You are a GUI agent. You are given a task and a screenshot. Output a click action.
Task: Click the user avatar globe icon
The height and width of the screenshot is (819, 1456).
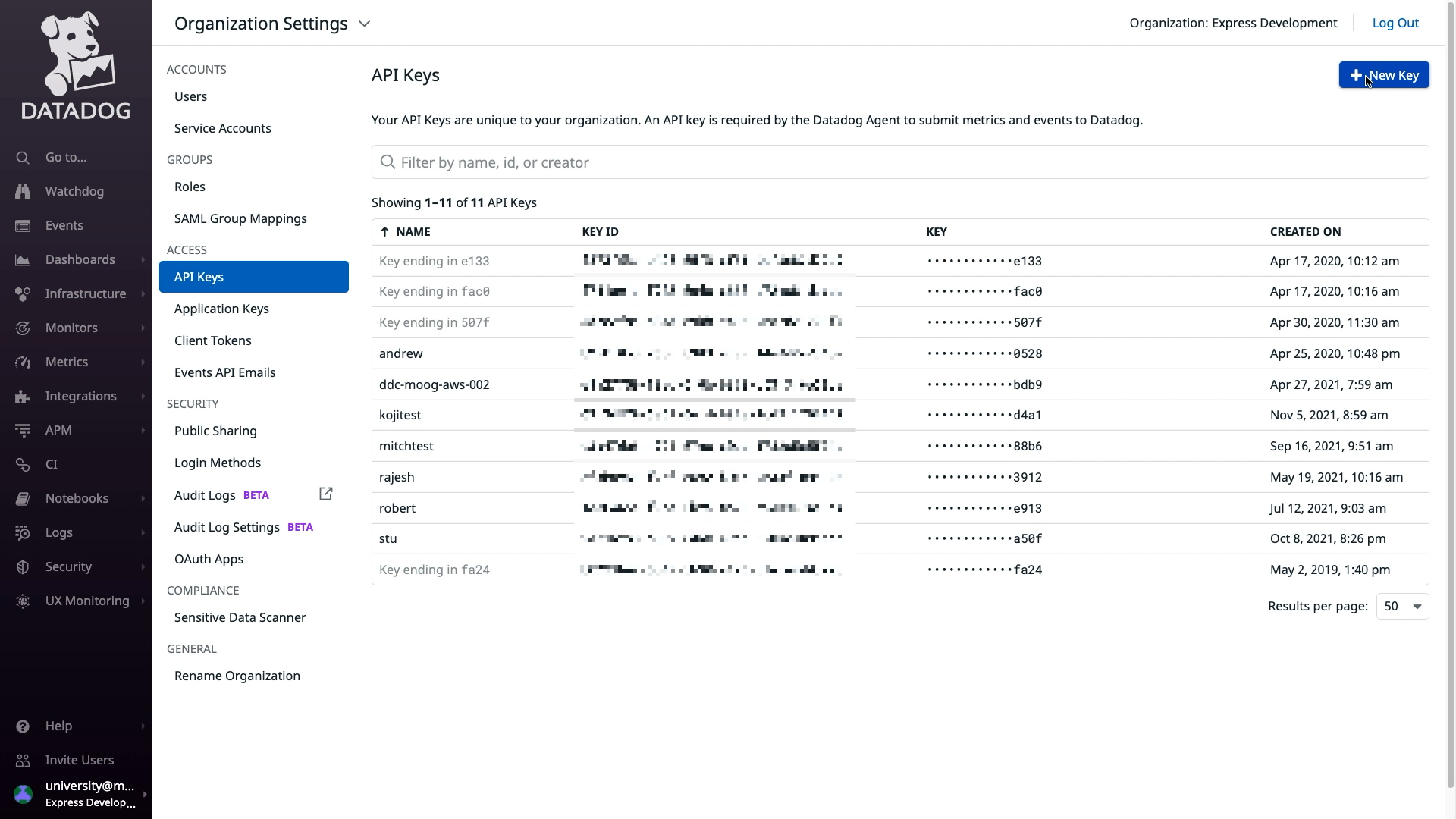24,794
